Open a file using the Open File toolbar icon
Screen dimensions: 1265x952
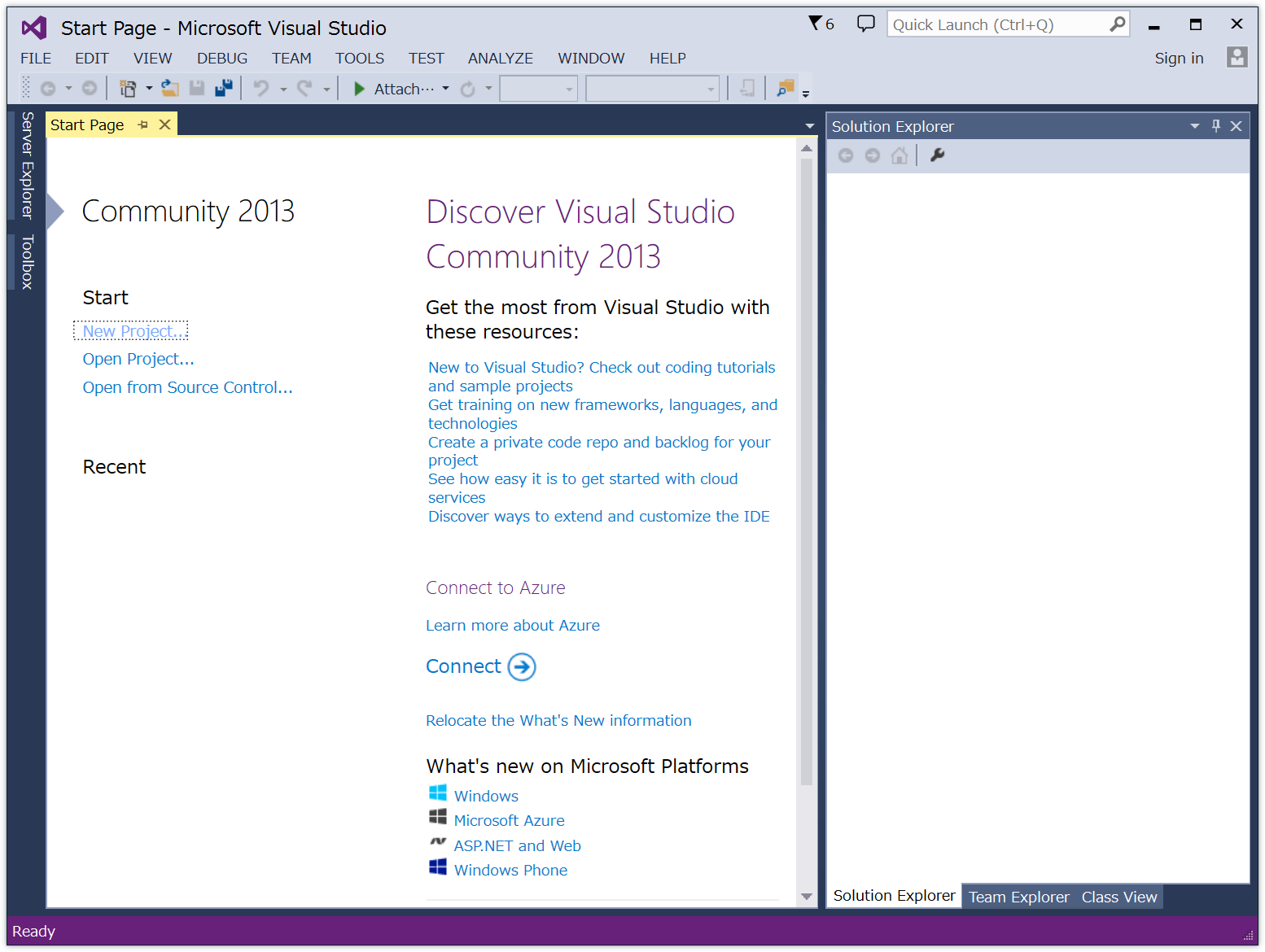coord(170,88)
